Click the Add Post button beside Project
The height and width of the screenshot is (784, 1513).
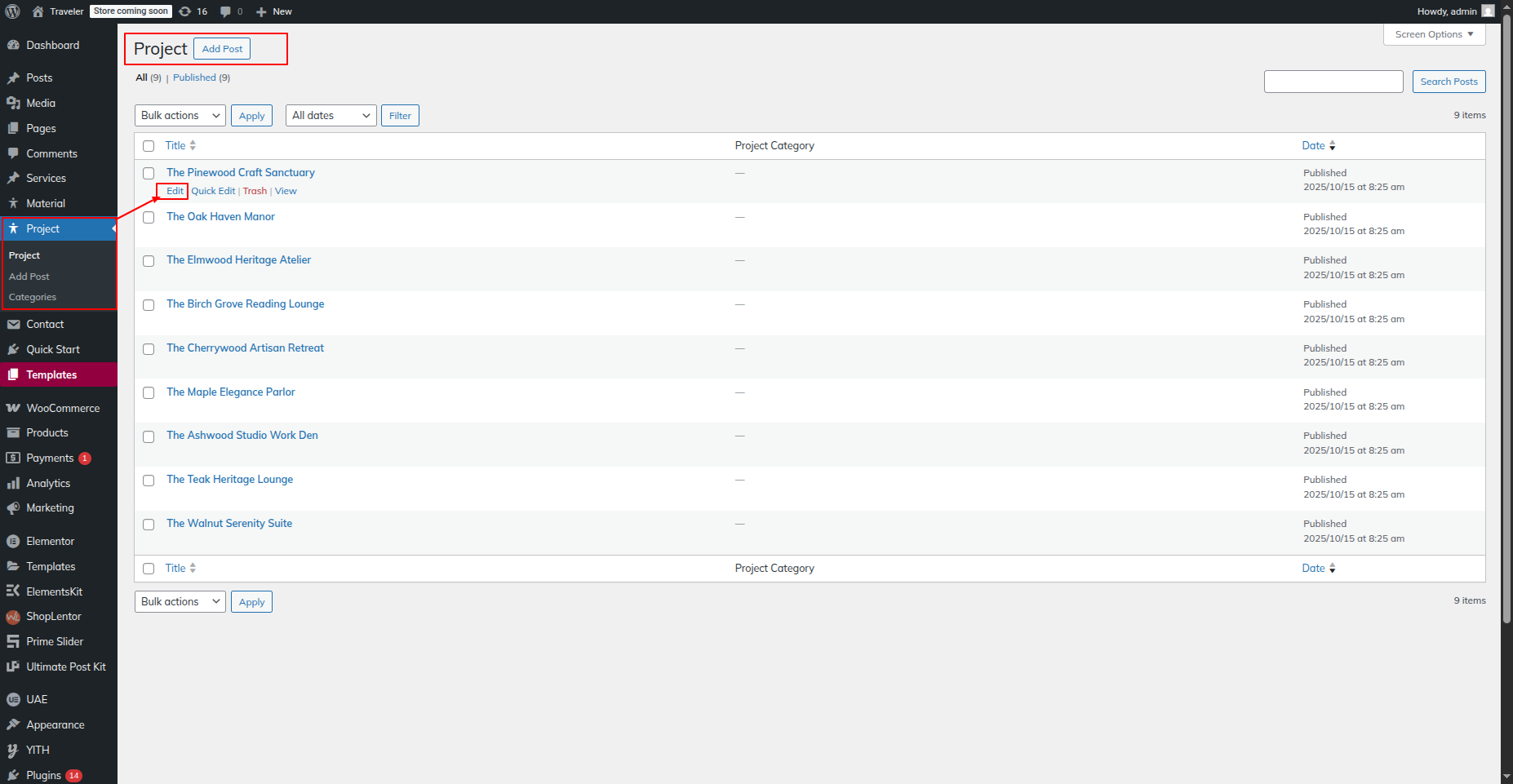(222, 49)
